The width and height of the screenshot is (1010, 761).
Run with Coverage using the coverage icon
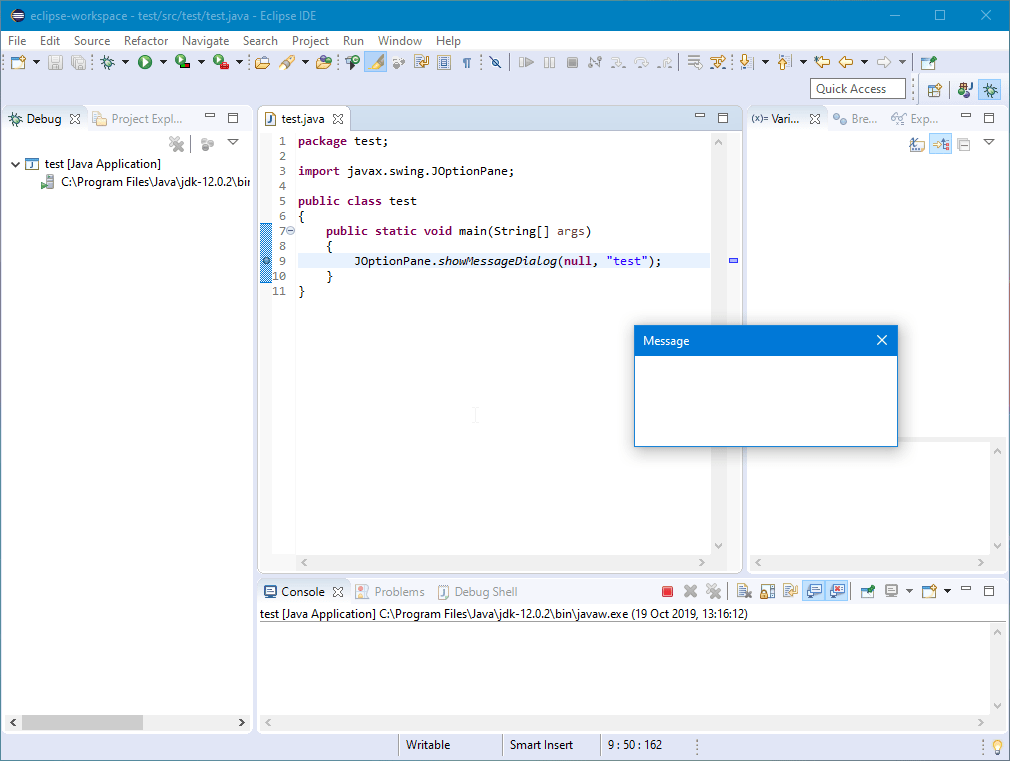pos(180,62)
